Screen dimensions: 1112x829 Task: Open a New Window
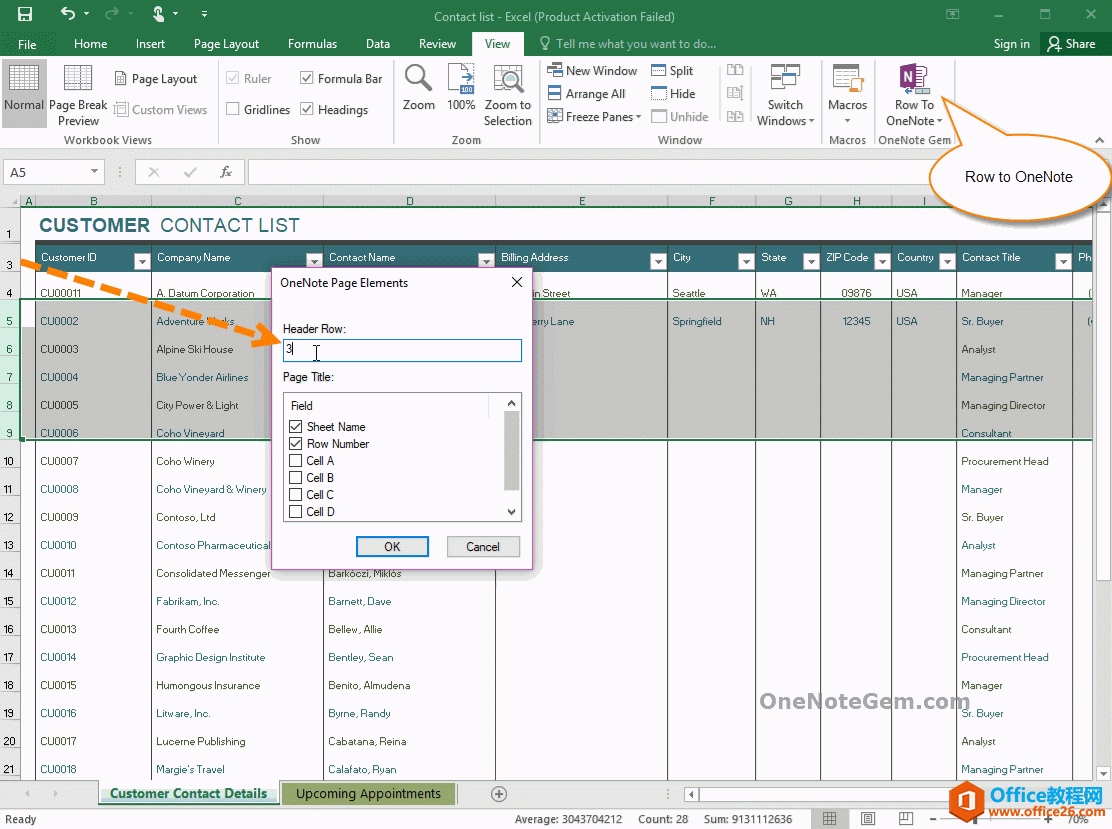[592, 70]
